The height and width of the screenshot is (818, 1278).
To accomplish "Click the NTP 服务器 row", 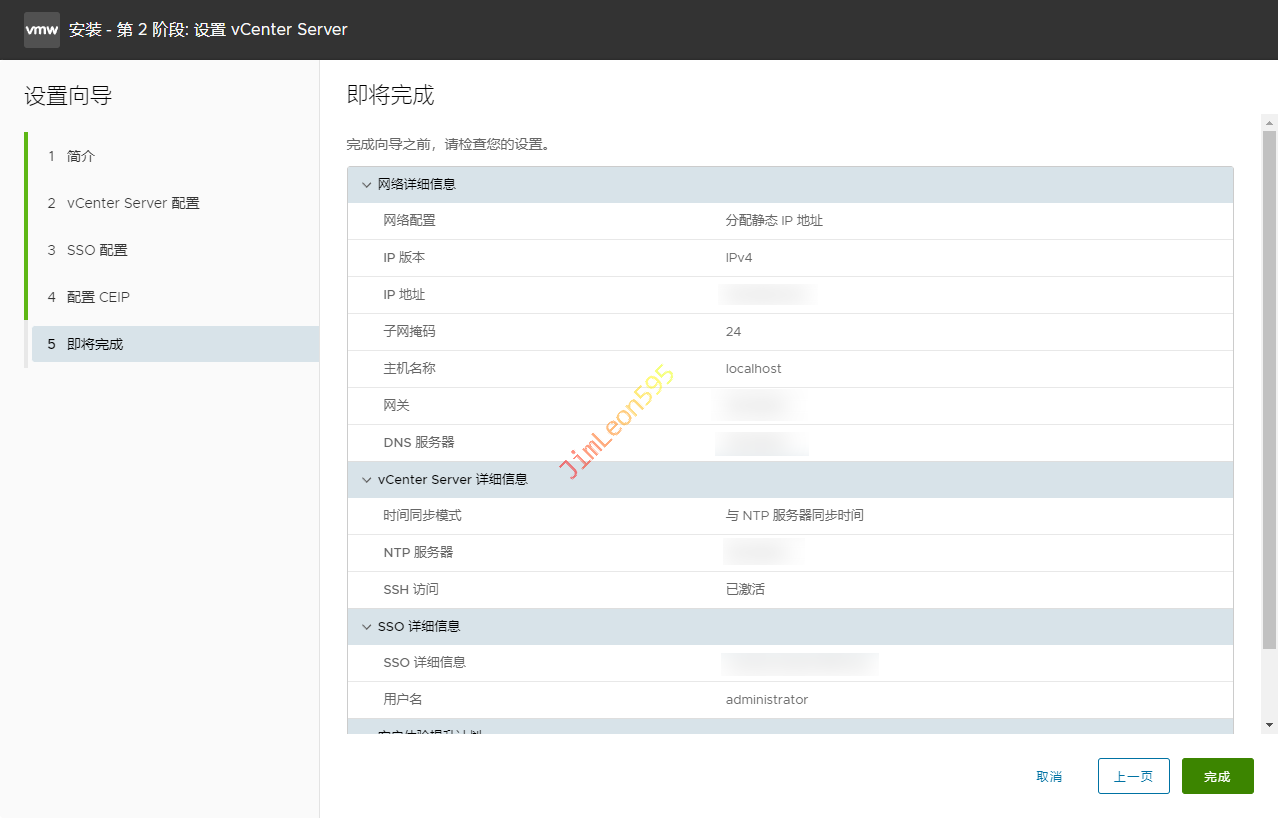I will coord(790,553).
